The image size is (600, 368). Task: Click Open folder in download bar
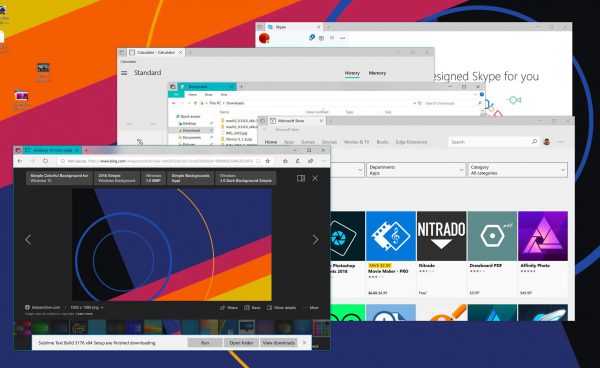click(x=241, y=343)
